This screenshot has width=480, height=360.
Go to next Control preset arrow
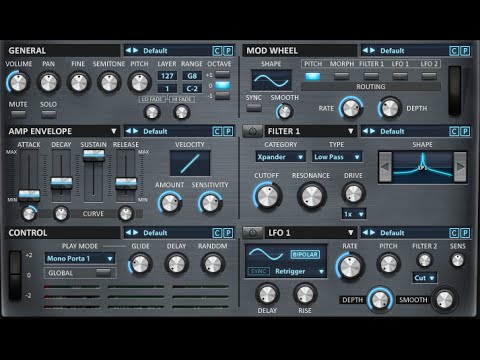[135, 233]
